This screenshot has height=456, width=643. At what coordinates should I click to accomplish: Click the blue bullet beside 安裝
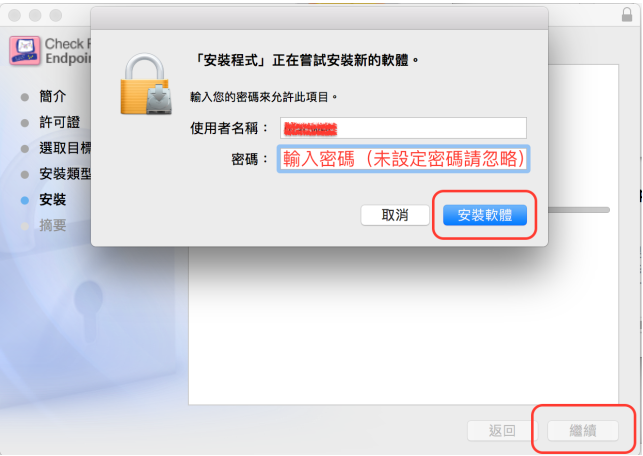point(25,201)
